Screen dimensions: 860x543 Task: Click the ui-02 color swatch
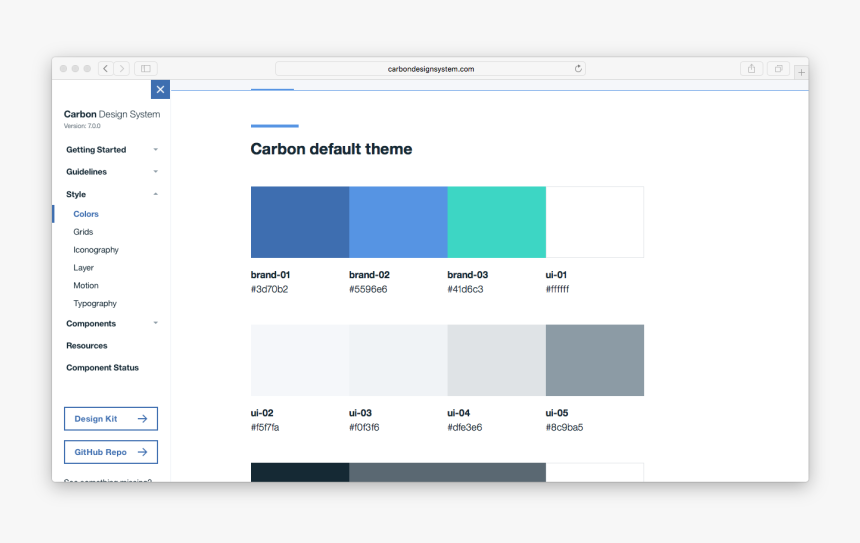(300, 360)
